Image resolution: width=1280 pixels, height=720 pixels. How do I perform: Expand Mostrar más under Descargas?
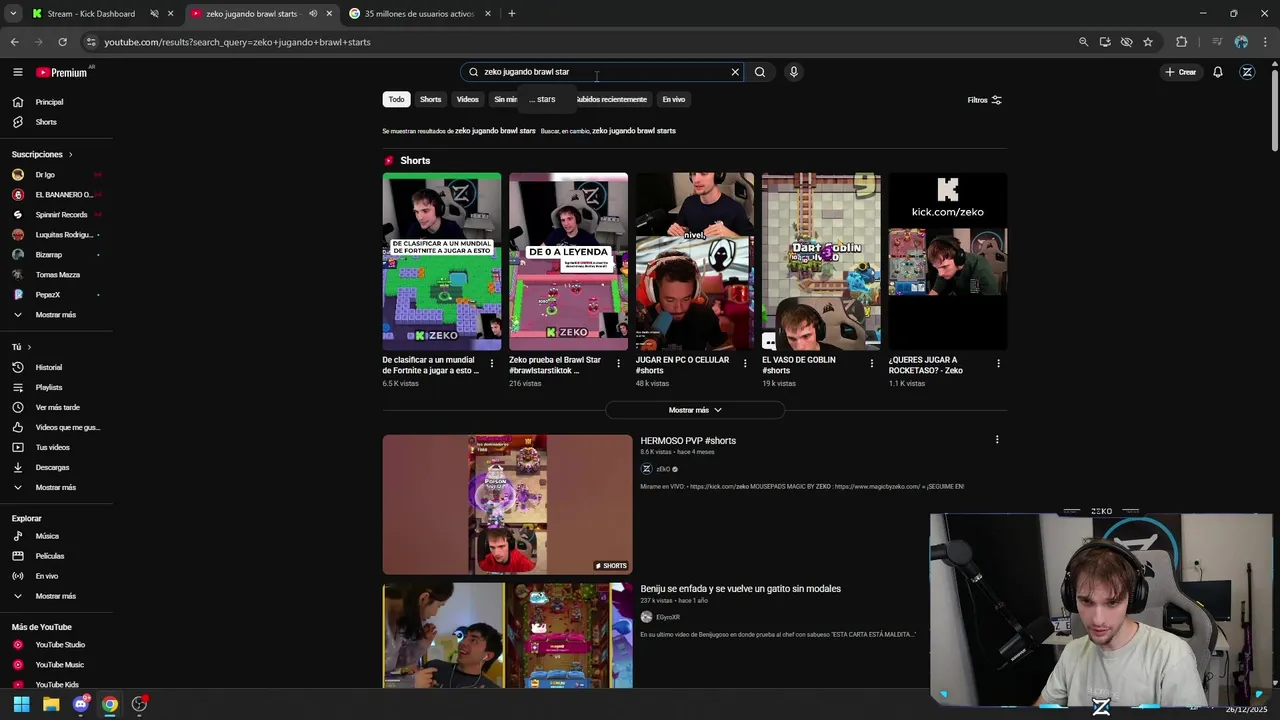click(55, 487)
